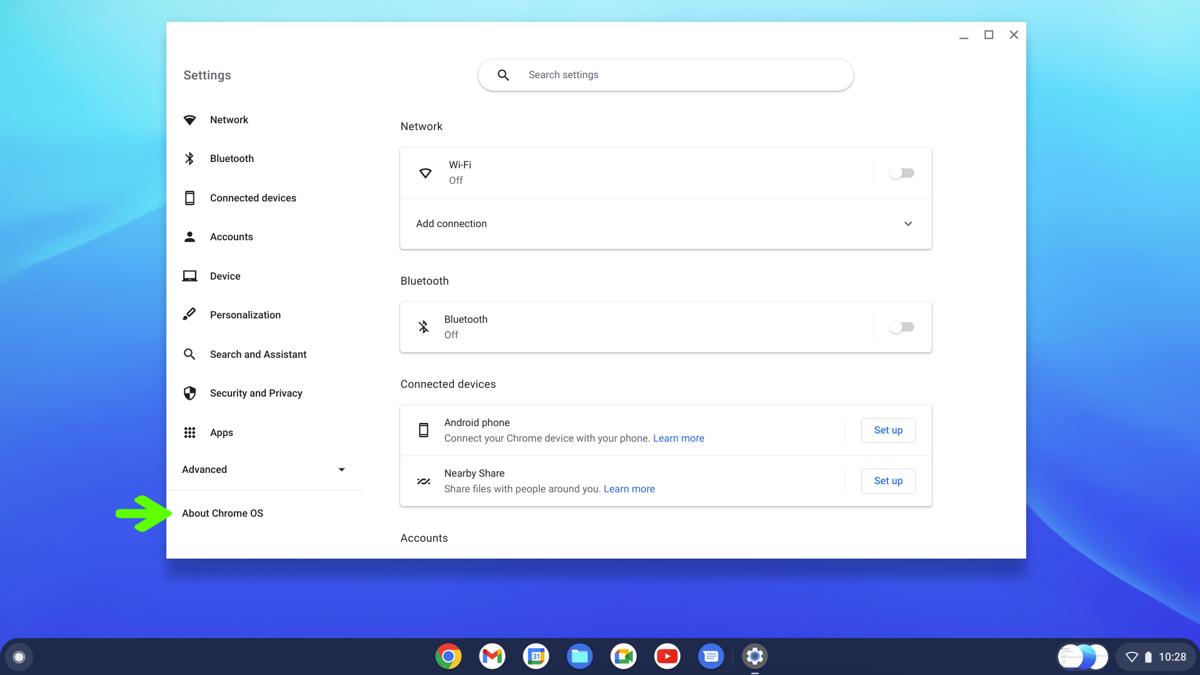Screen dimensions: 1200x675
Task: Open the Device settings section
Action: click(x=224, y=275)
